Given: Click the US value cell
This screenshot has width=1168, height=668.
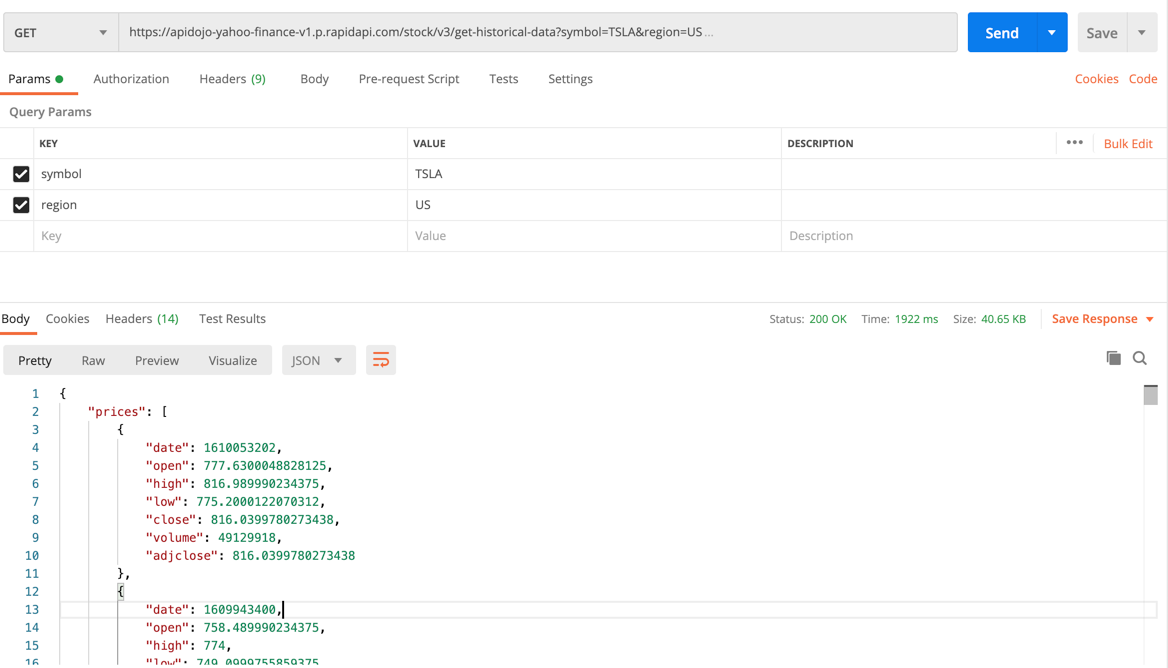Looking at the screenshot, I should pos(594,205).
